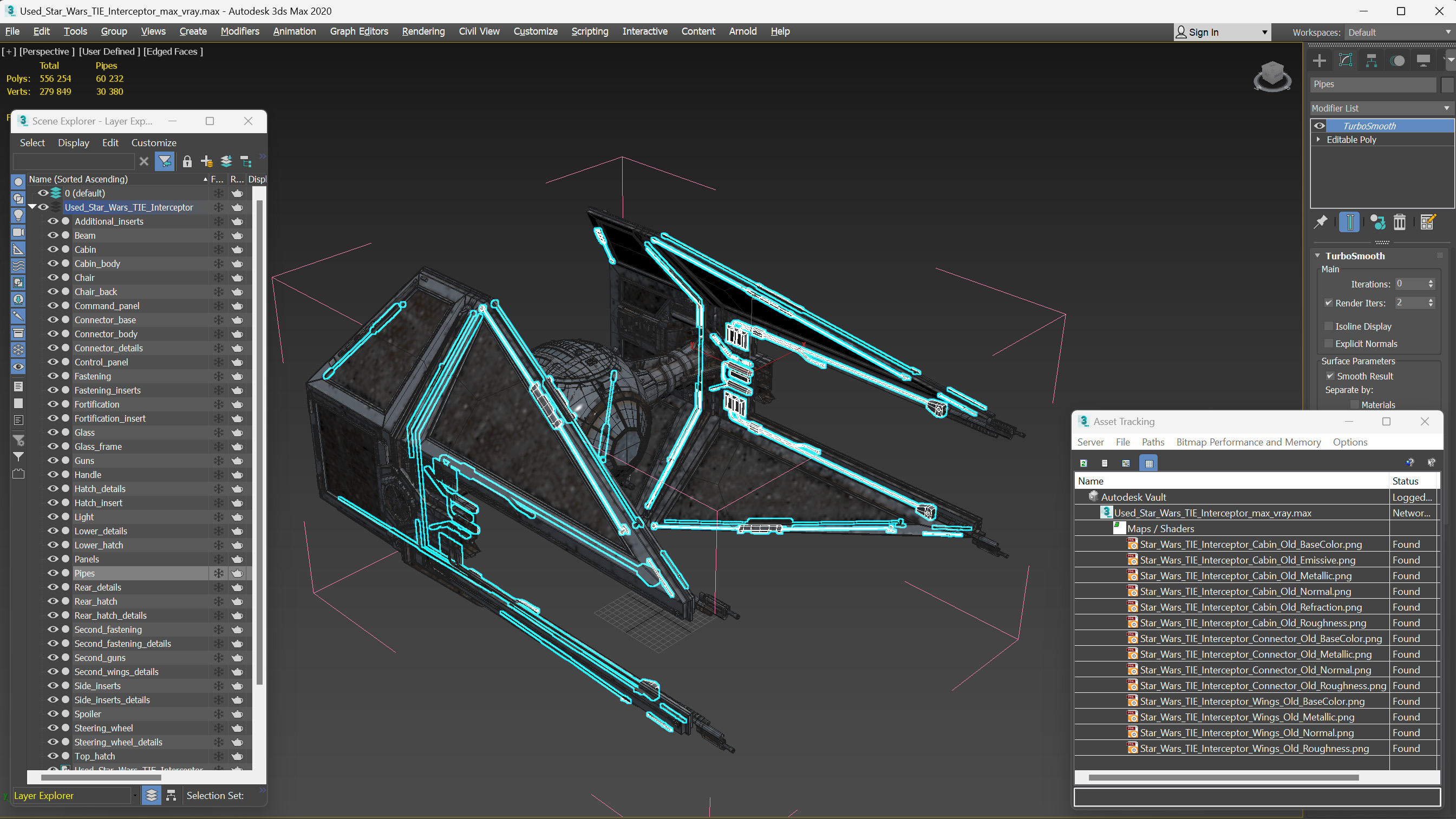This screenshot has height=819, width=1456.
Task: Open the Modify command panel tab
Action: [x=1345, y=61]
